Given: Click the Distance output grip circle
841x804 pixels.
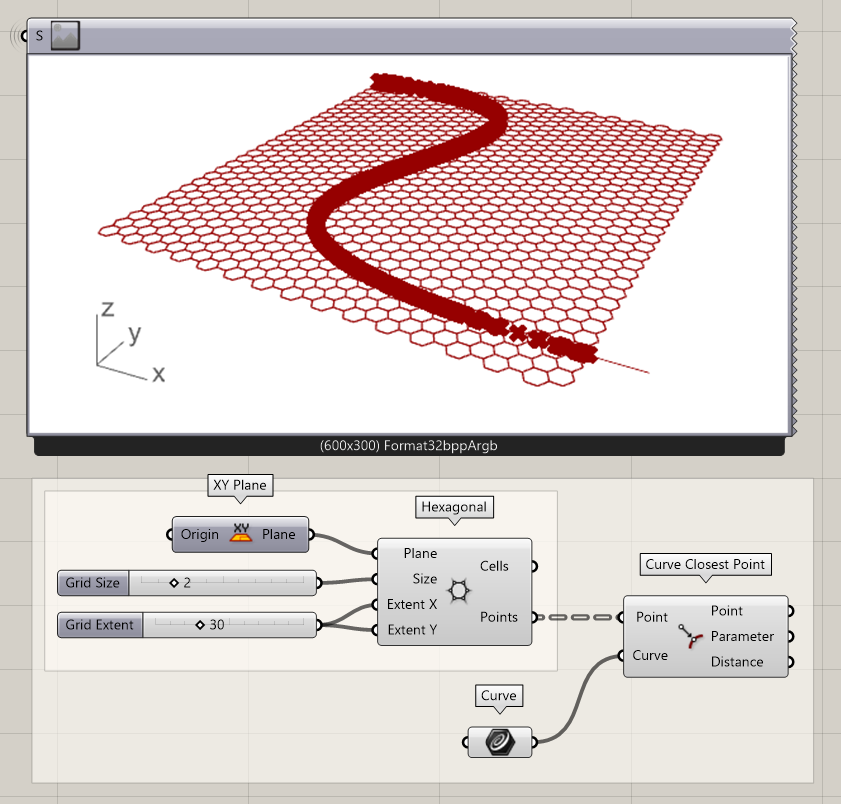Looking at the screenshot, I should [791, 662].
